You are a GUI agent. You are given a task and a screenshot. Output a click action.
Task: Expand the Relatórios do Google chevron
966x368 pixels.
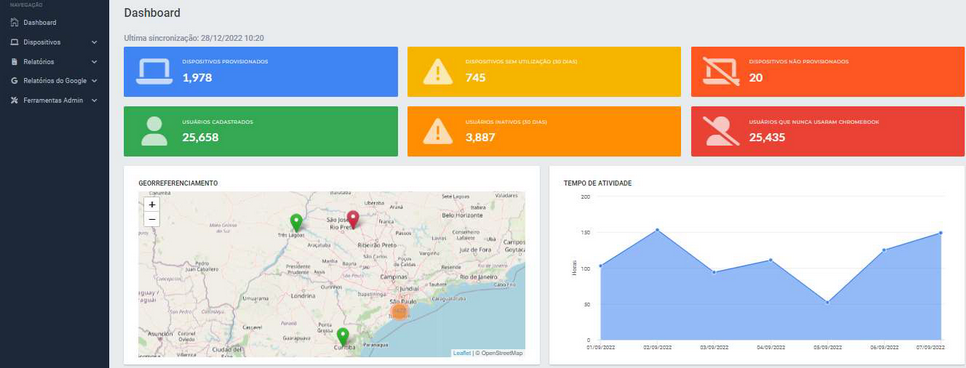coord(94,81)
